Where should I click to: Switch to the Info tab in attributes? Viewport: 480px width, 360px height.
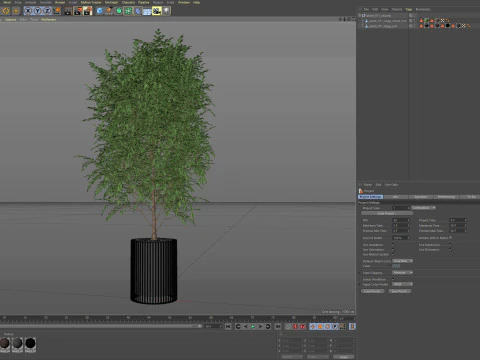pos(396,197)
